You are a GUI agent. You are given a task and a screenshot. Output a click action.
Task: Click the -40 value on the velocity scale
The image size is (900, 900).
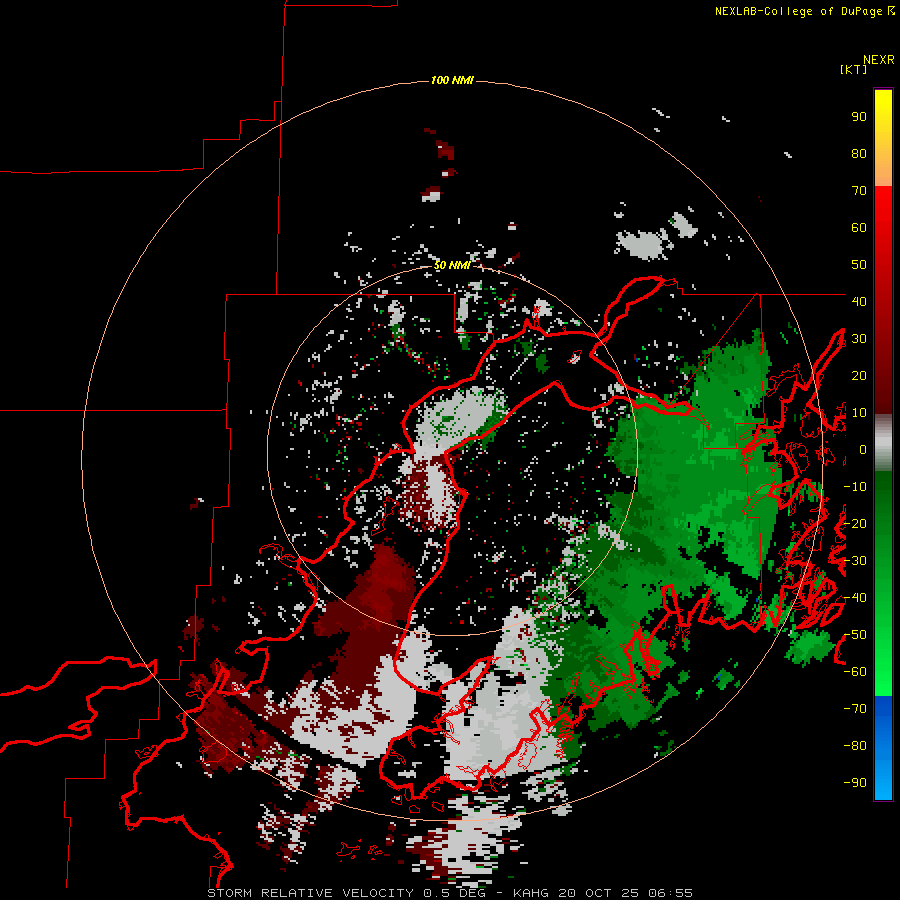[x=855, y=598]
